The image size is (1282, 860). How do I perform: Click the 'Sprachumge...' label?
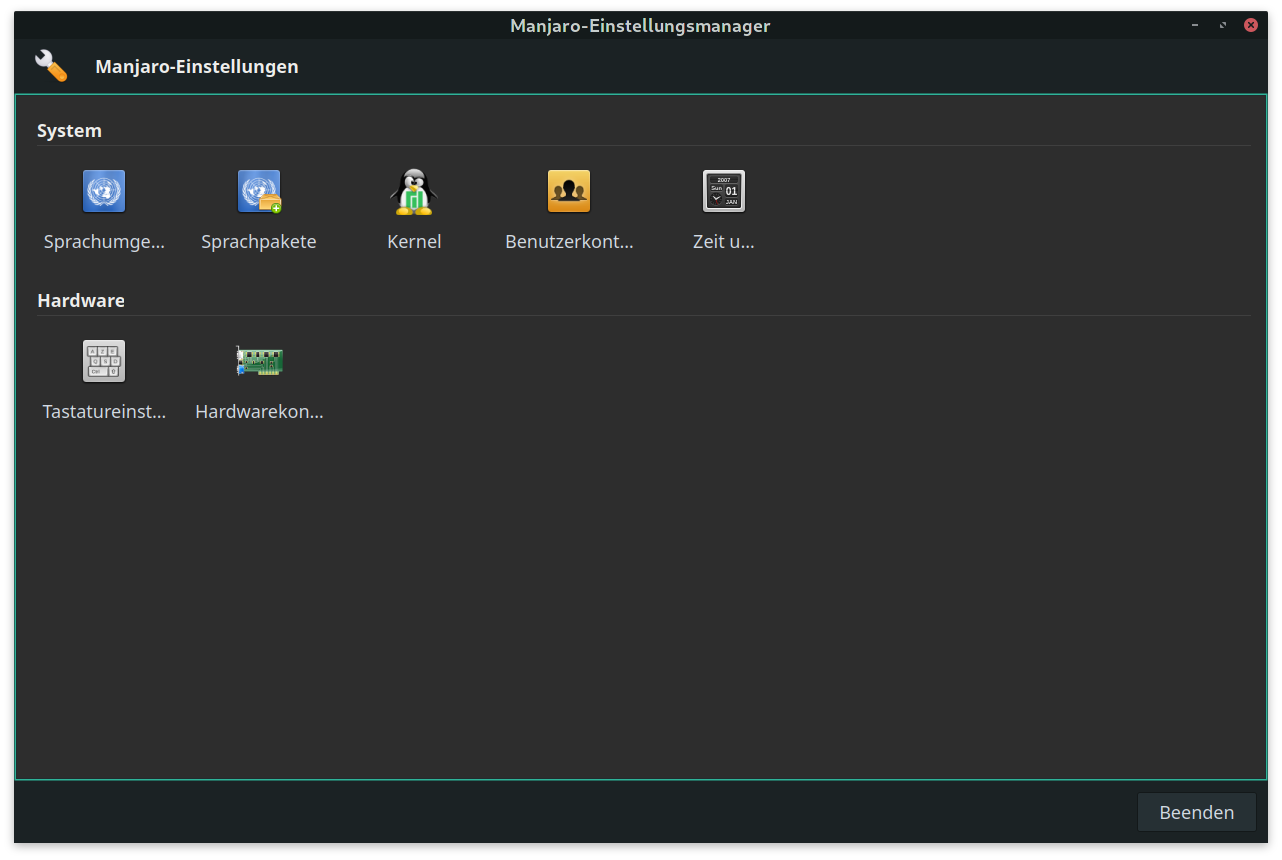tap(104, 242)
